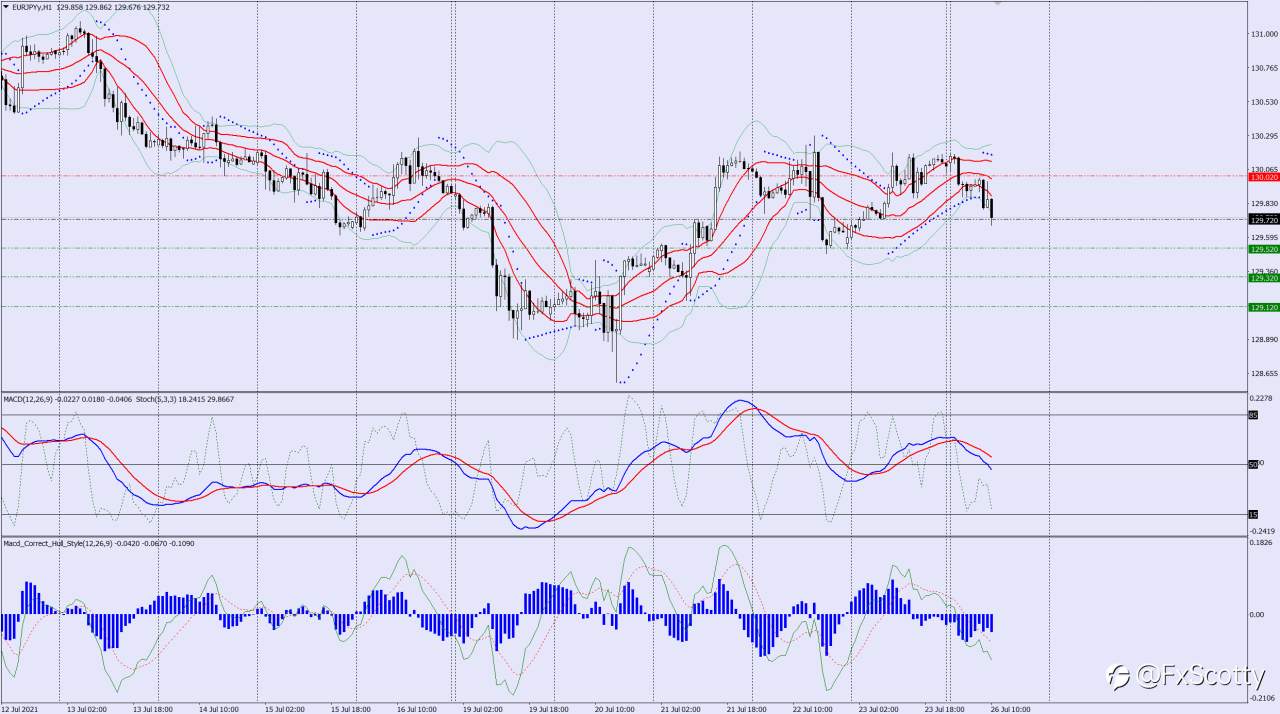Click the chart shift triangle at the top
This screenshot has width=1280, height=714.
tap(996, 3)
